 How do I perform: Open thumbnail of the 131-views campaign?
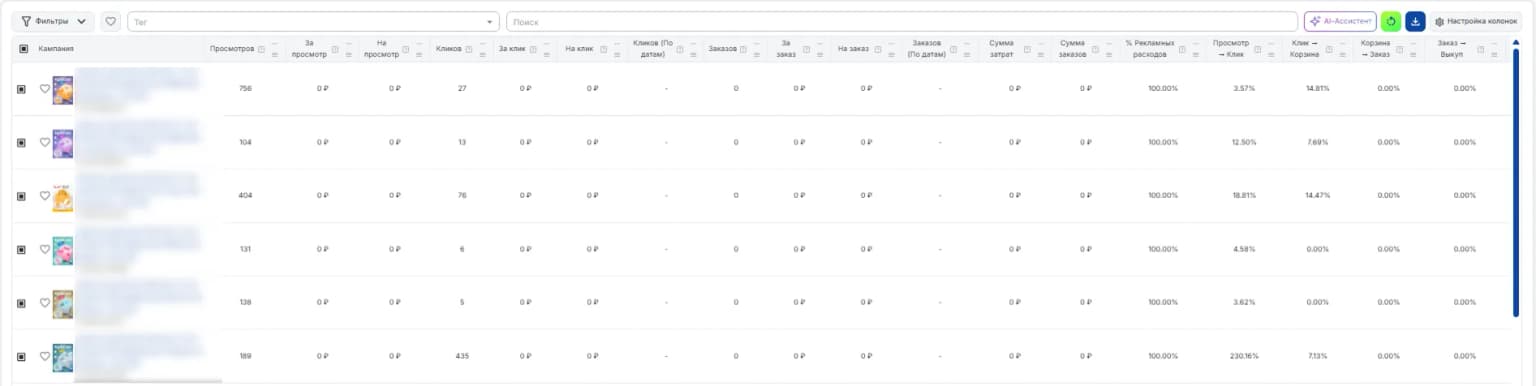[63, 250]
